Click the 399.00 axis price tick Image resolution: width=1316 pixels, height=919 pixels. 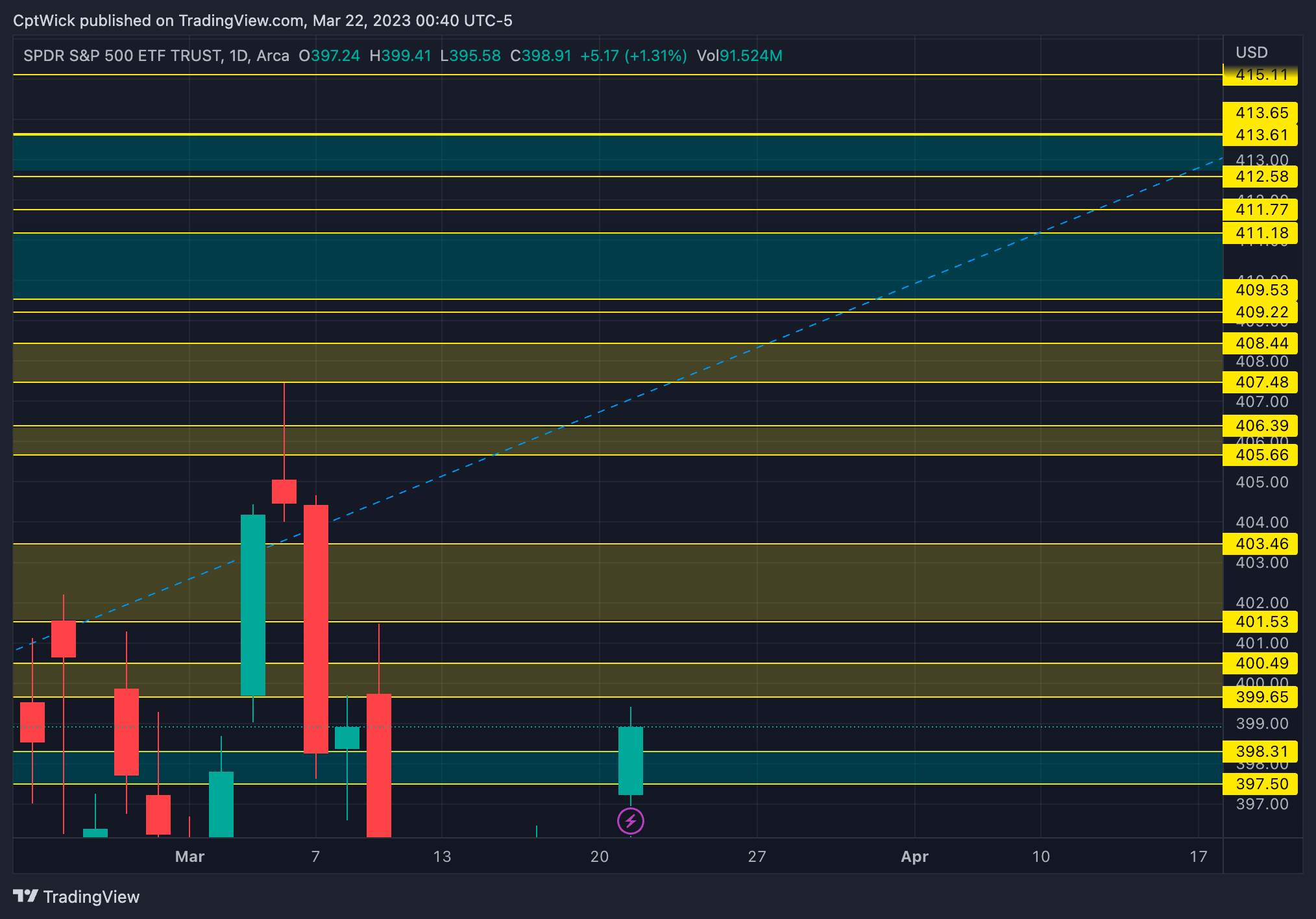pyautogui.click(x=1261, y=724)
